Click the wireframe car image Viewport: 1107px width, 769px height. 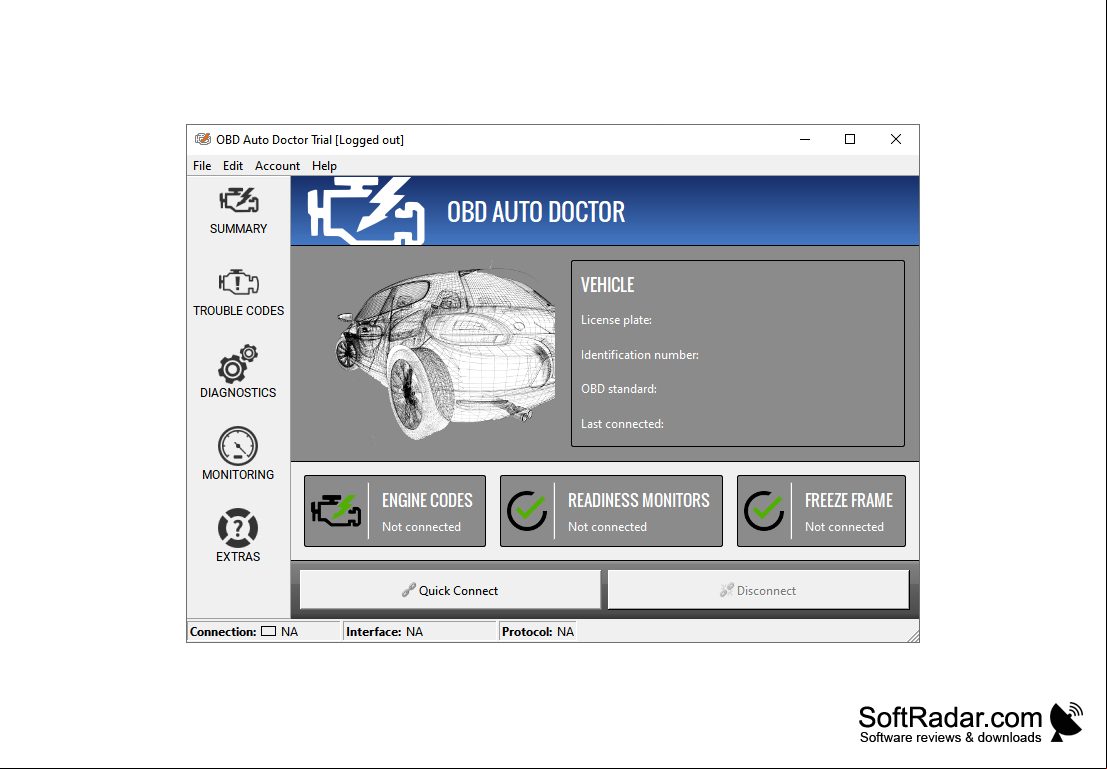(445, 352)
